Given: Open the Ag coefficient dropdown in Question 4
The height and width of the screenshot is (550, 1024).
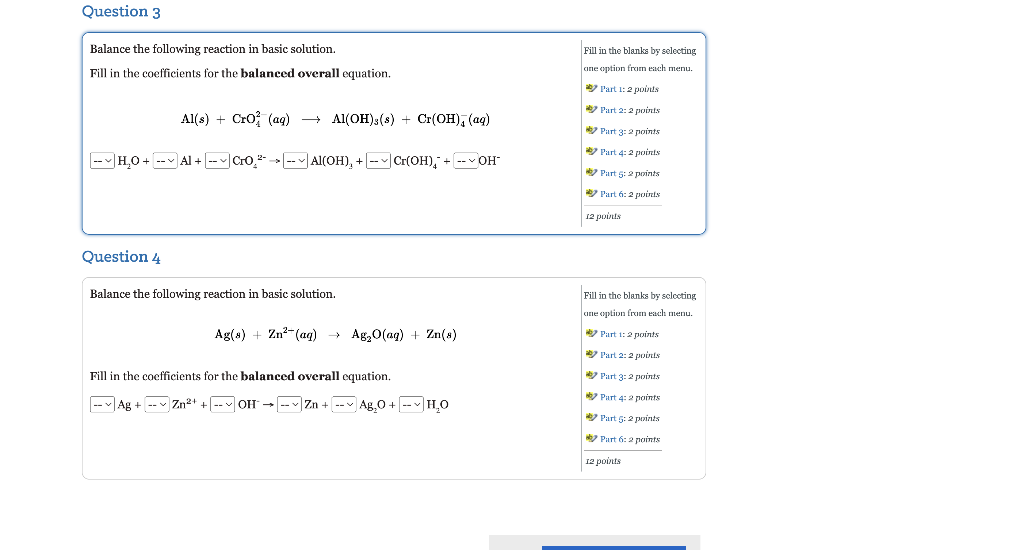Looking at the screenshot, I should point(103,405).
